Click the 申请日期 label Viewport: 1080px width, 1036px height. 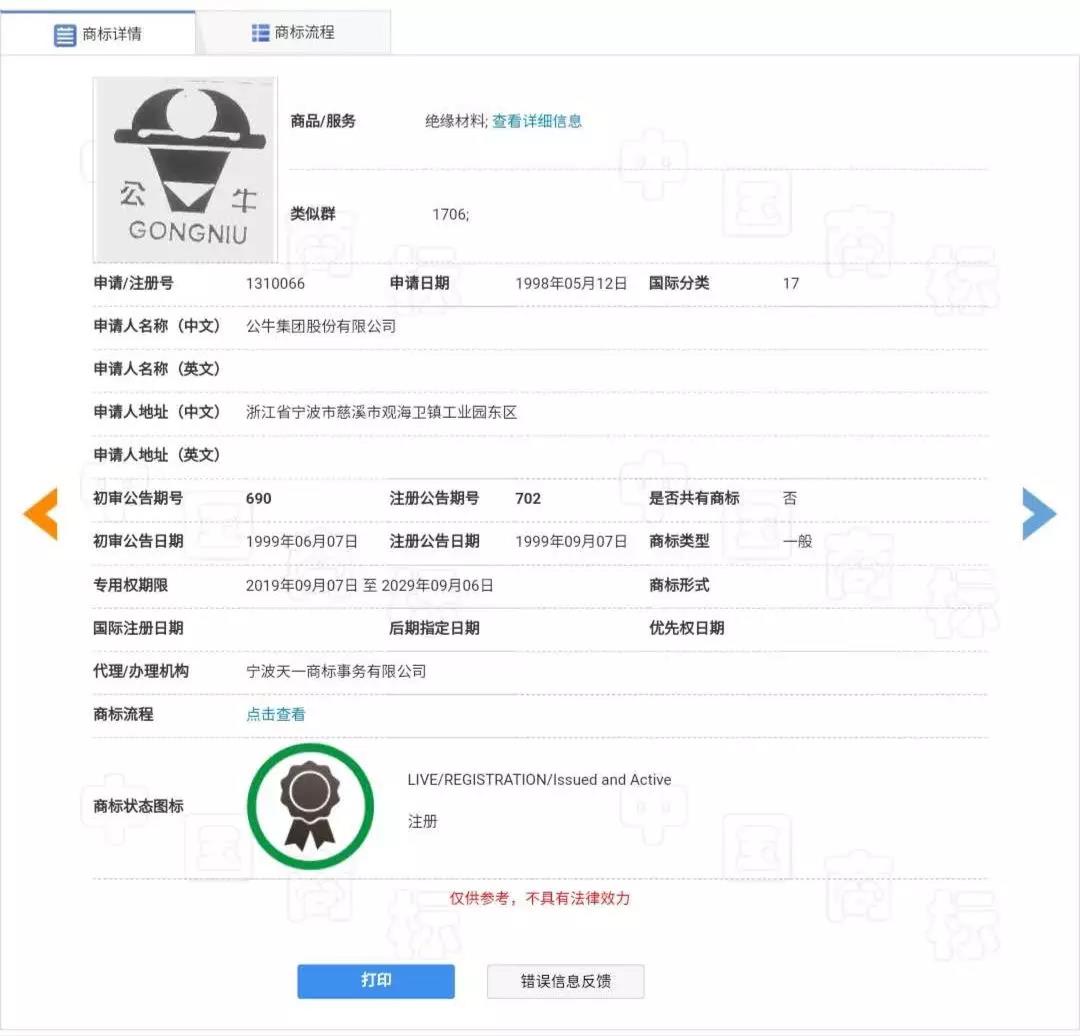[x=419, y=283]
